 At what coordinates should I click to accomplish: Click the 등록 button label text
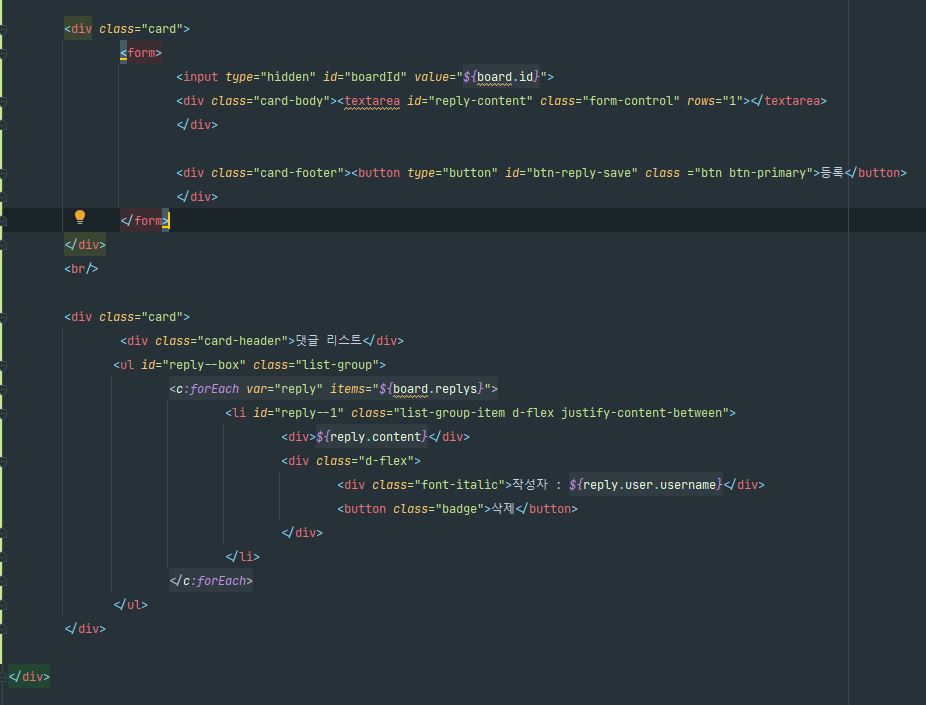point(832,172)
